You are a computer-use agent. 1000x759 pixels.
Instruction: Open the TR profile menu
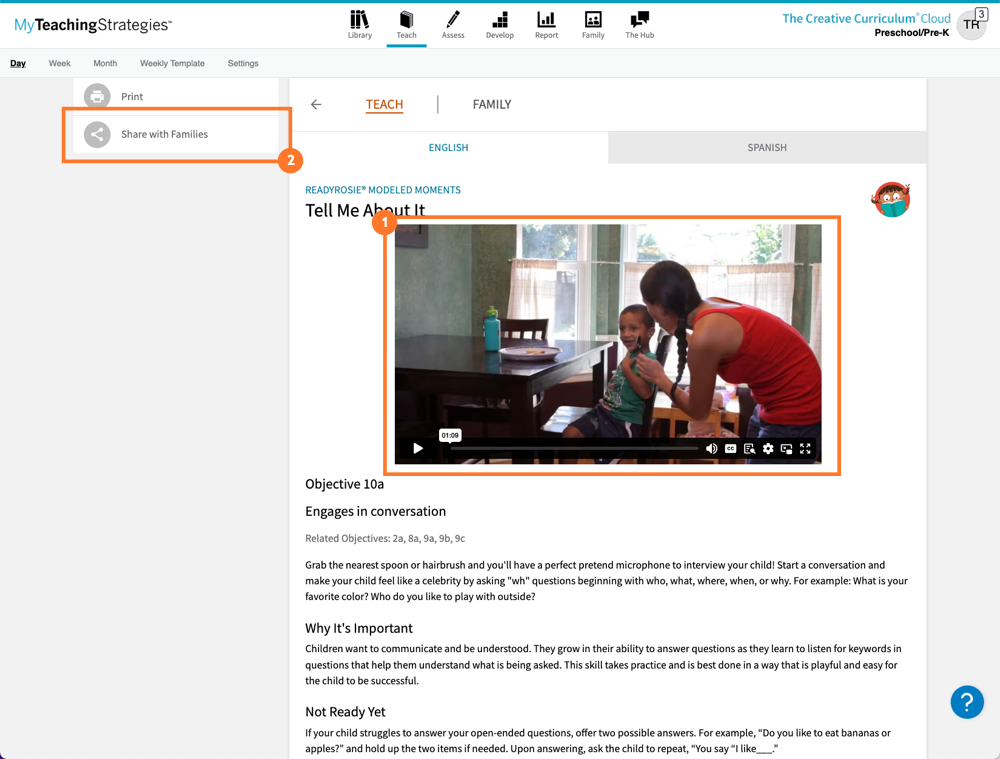click(971, 24)
